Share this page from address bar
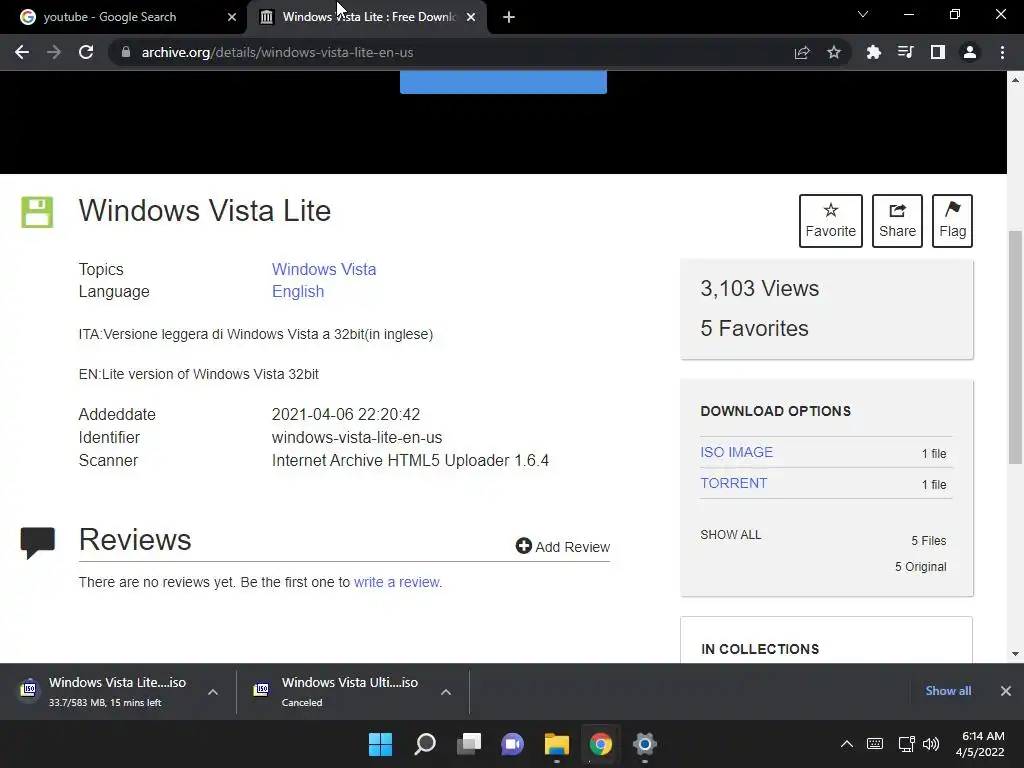 [x=802, y=52]
